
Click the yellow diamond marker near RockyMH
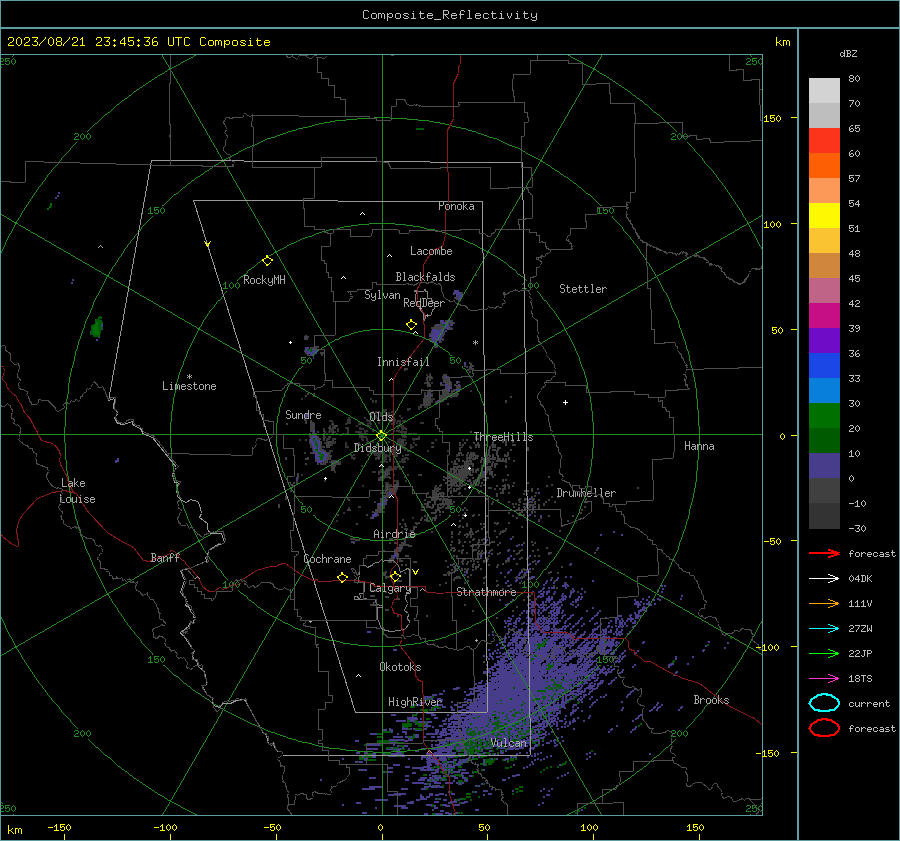(x=267, y=261)
